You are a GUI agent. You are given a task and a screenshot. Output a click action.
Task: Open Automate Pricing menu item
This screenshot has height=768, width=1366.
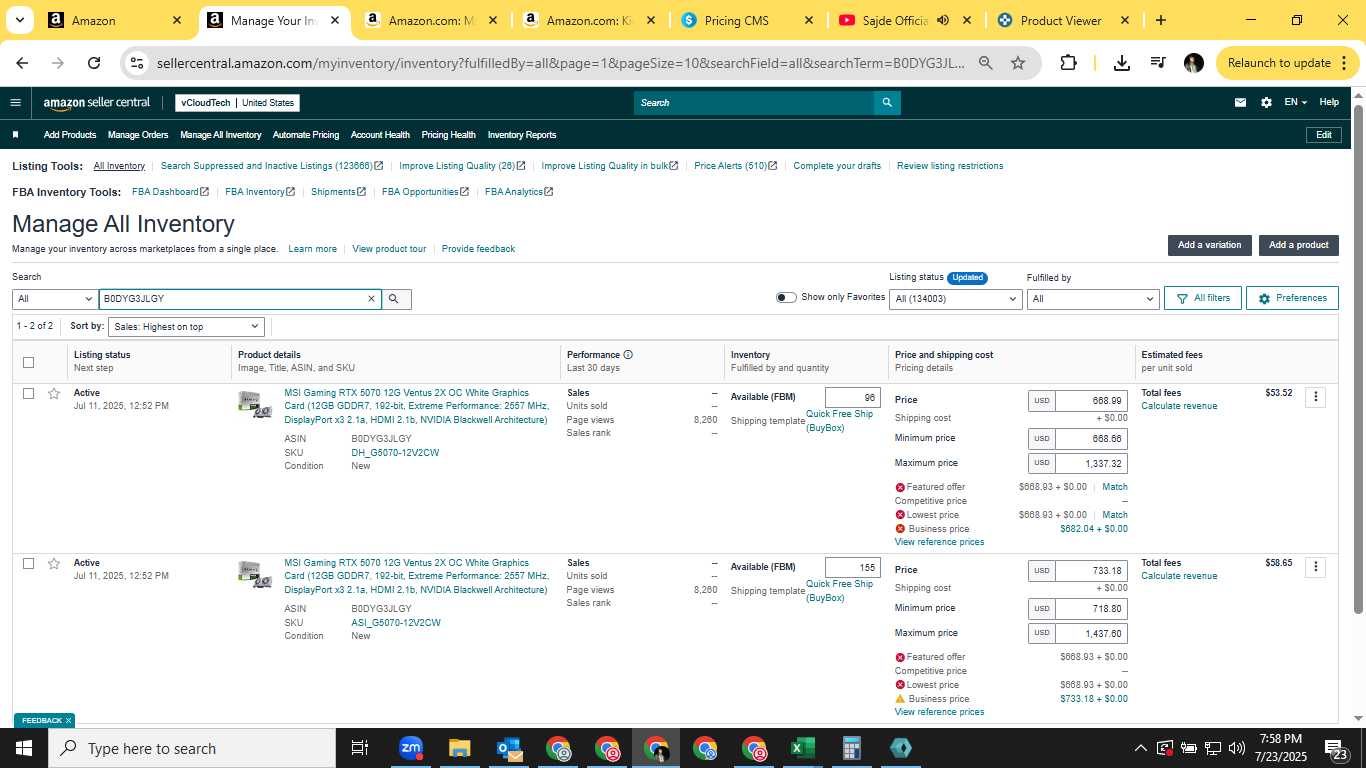306,134
